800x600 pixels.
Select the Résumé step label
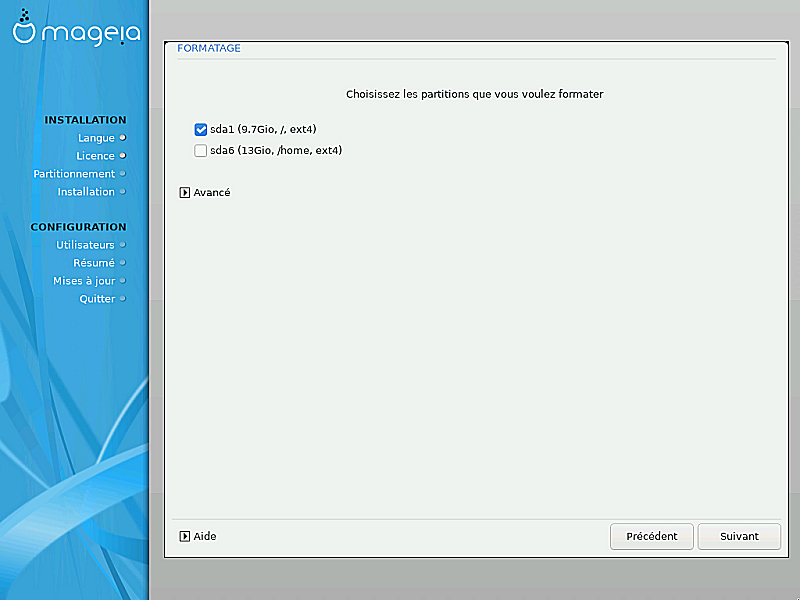(93, 263)
